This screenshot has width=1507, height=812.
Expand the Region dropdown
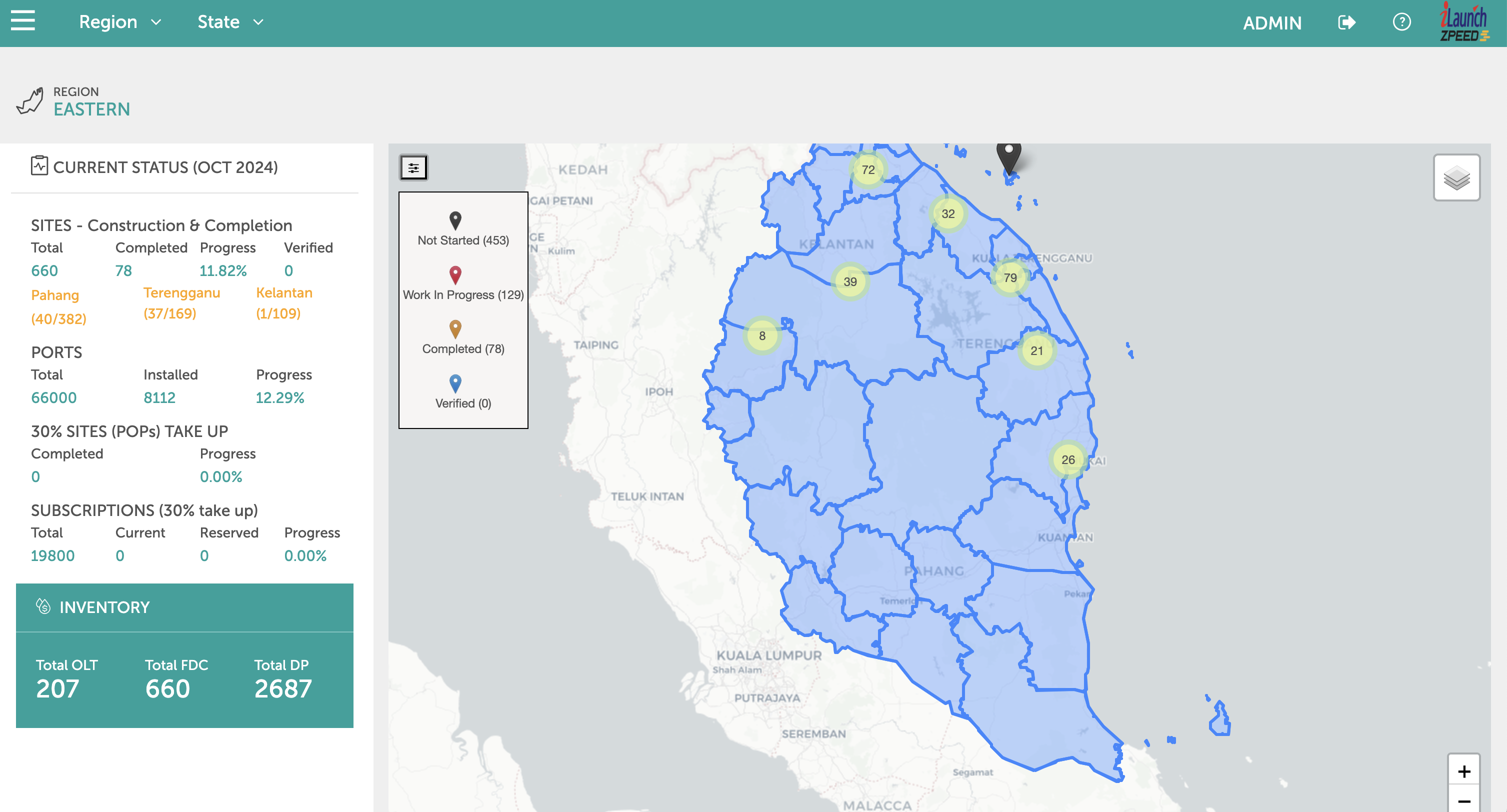tap(120, 22)
